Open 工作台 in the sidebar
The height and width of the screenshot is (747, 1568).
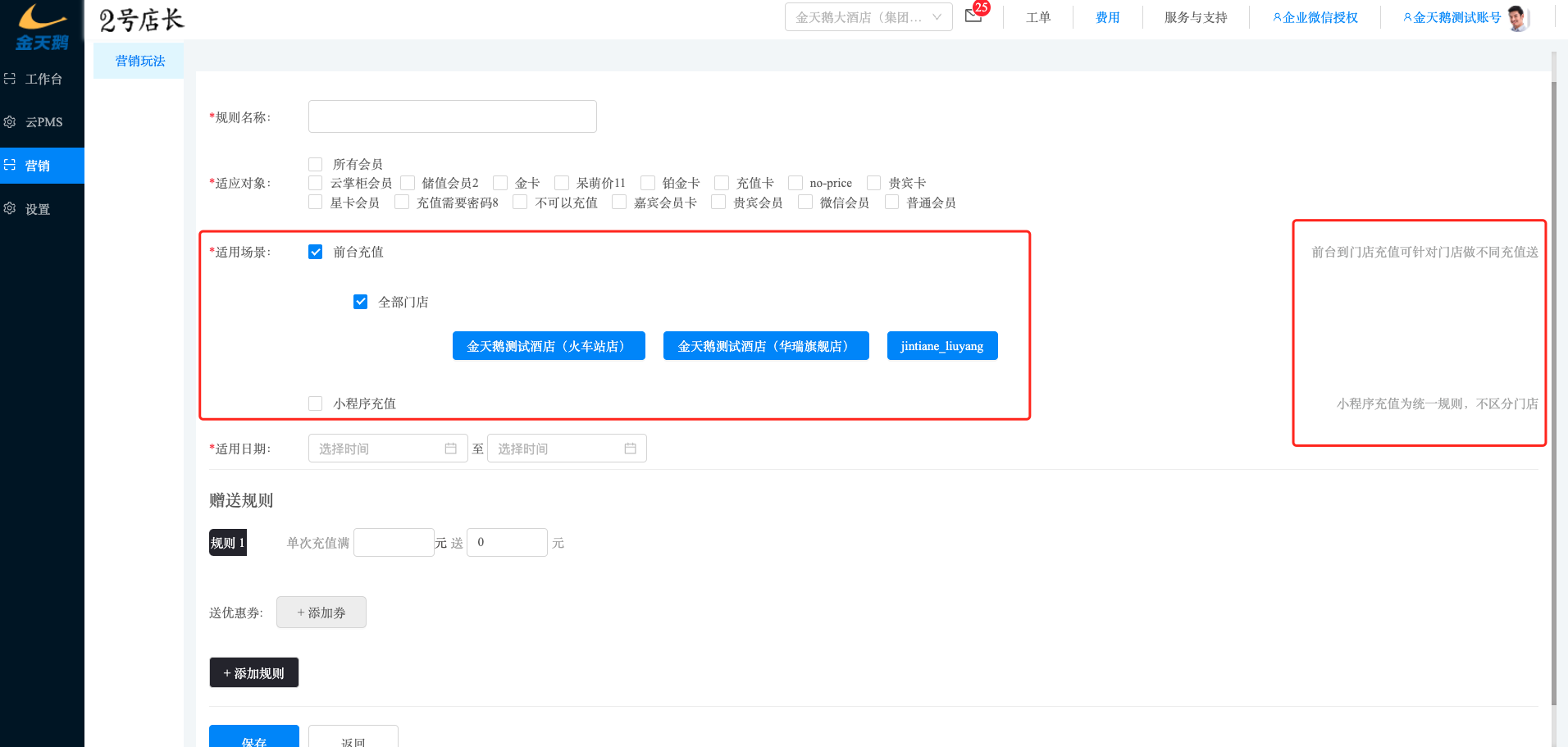click(x=42, y=79)
